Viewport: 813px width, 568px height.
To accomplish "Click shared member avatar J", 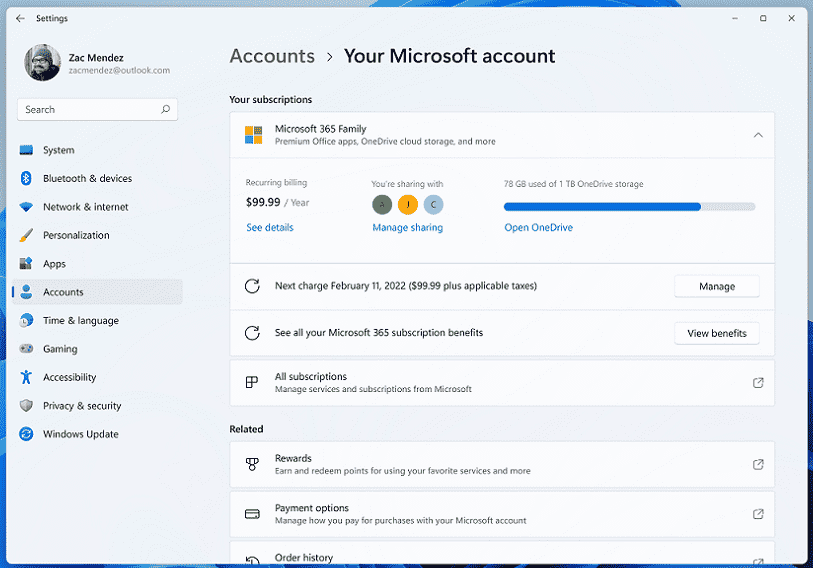I will pyautogui.click(x=408, y=204).
